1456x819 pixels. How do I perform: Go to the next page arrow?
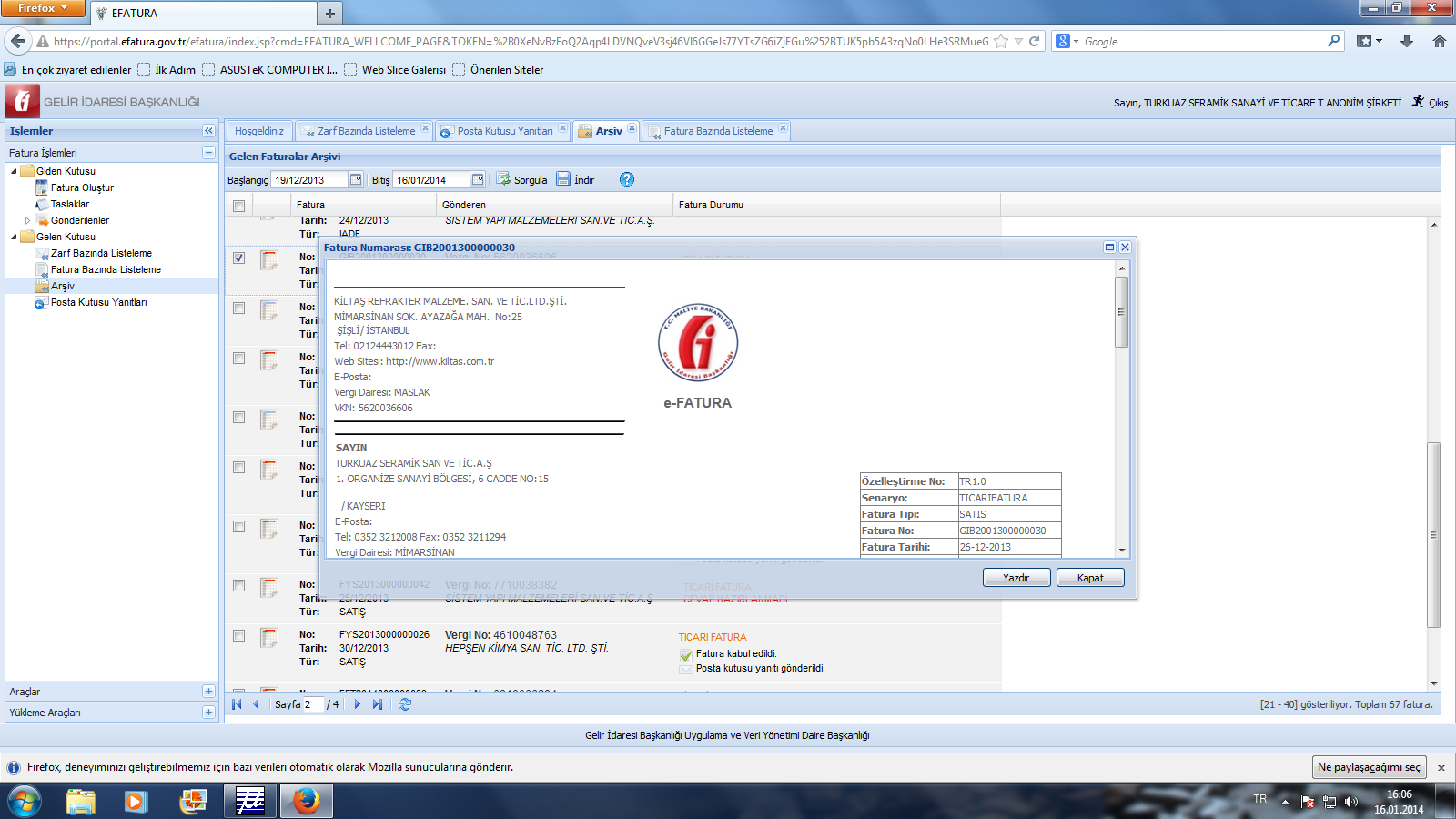[x=358, y=704]
